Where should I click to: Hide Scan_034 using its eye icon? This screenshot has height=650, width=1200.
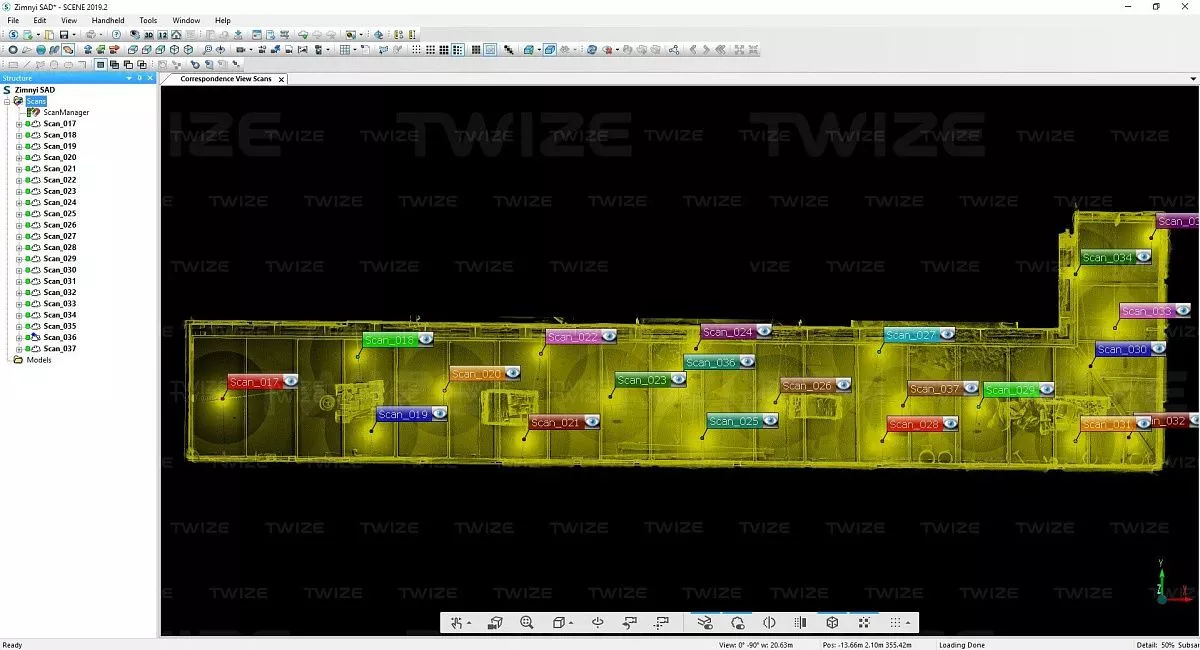click(x=1142, y=257)
